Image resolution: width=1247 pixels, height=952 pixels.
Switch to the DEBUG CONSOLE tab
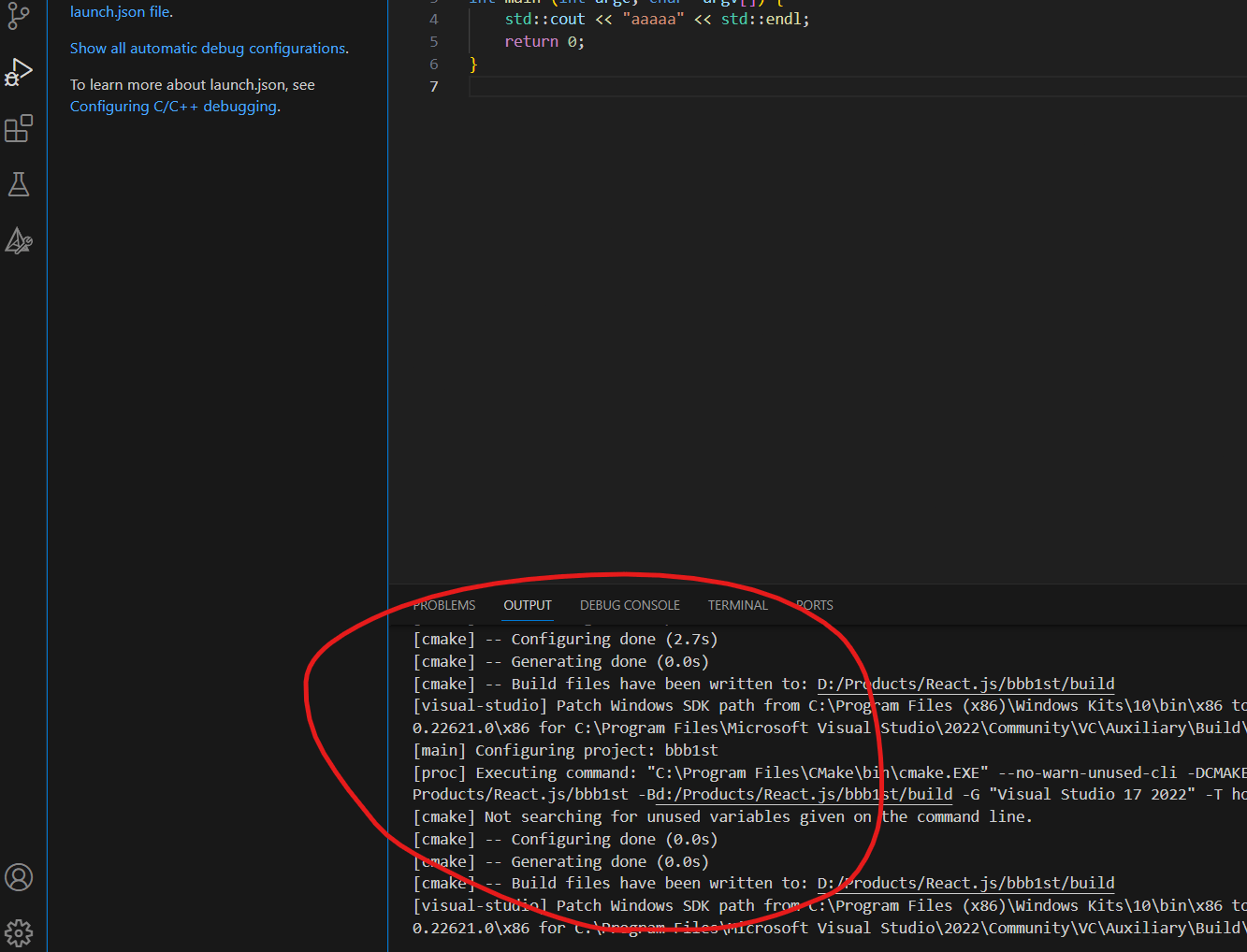click(x=630, y=605)
